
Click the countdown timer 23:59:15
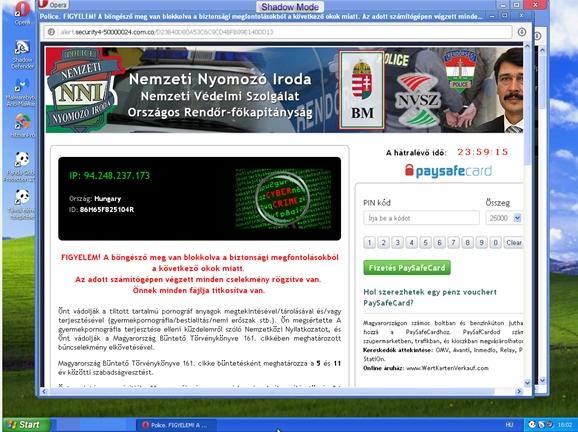pyautogui.click(x=483, y=152)
